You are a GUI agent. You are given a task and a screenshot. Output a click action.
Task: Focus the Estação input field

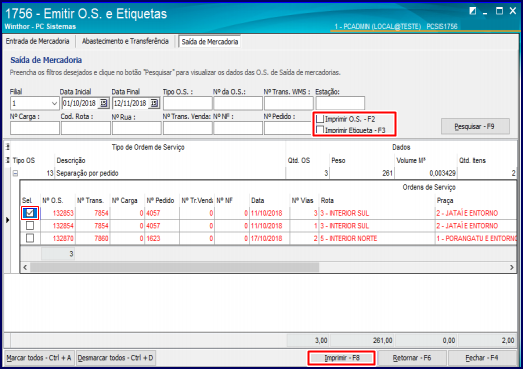(x=340, y=103)
